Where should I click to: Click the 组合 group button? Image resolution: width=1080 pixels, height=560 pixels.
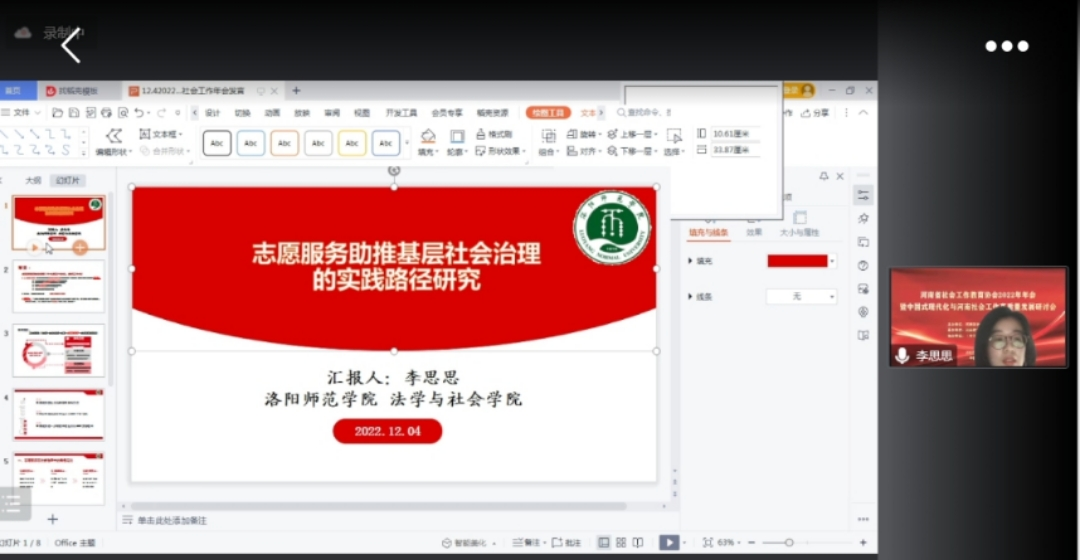[x=548, y=143]
